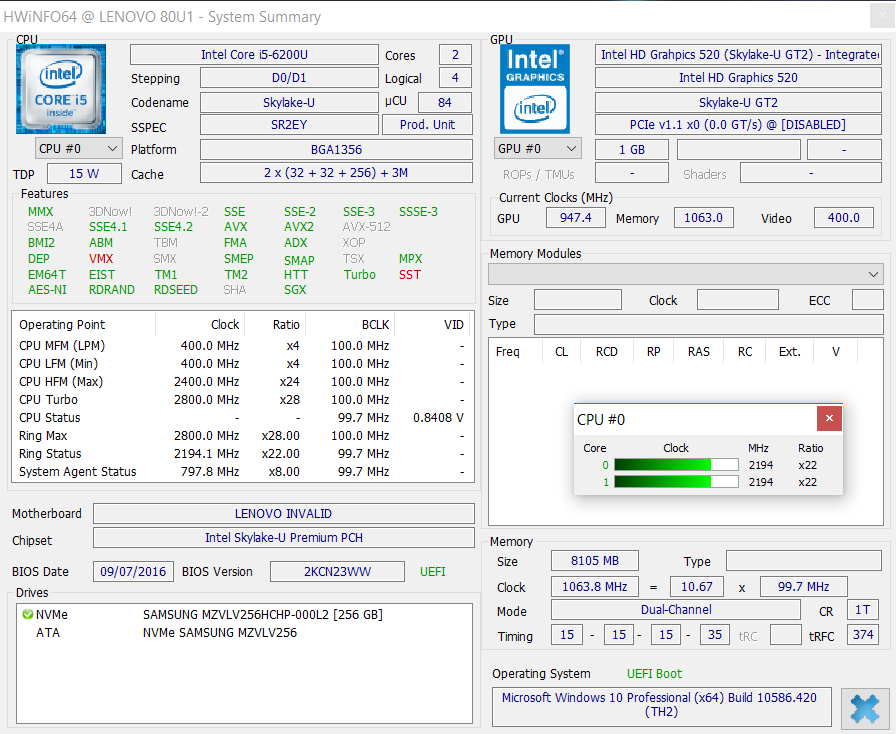
Task: Click the AES-NI feature flag
Action: click(x=47, y=290)
